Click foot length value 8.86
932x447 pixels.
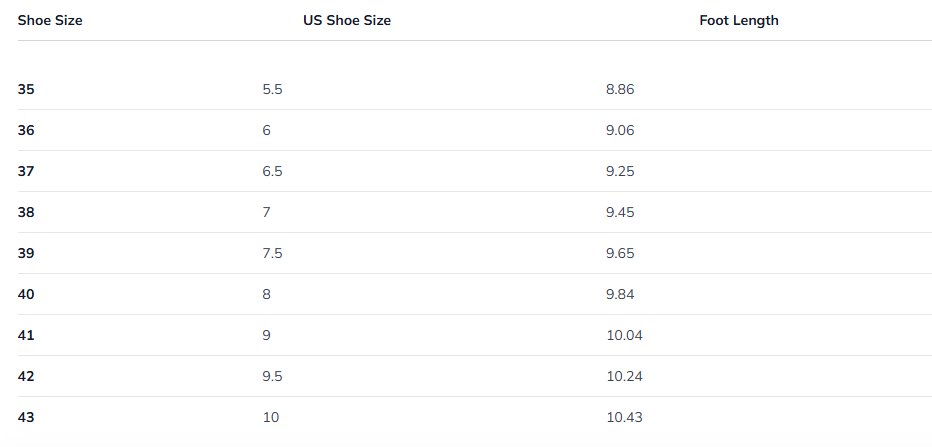(x=620, y=89)
